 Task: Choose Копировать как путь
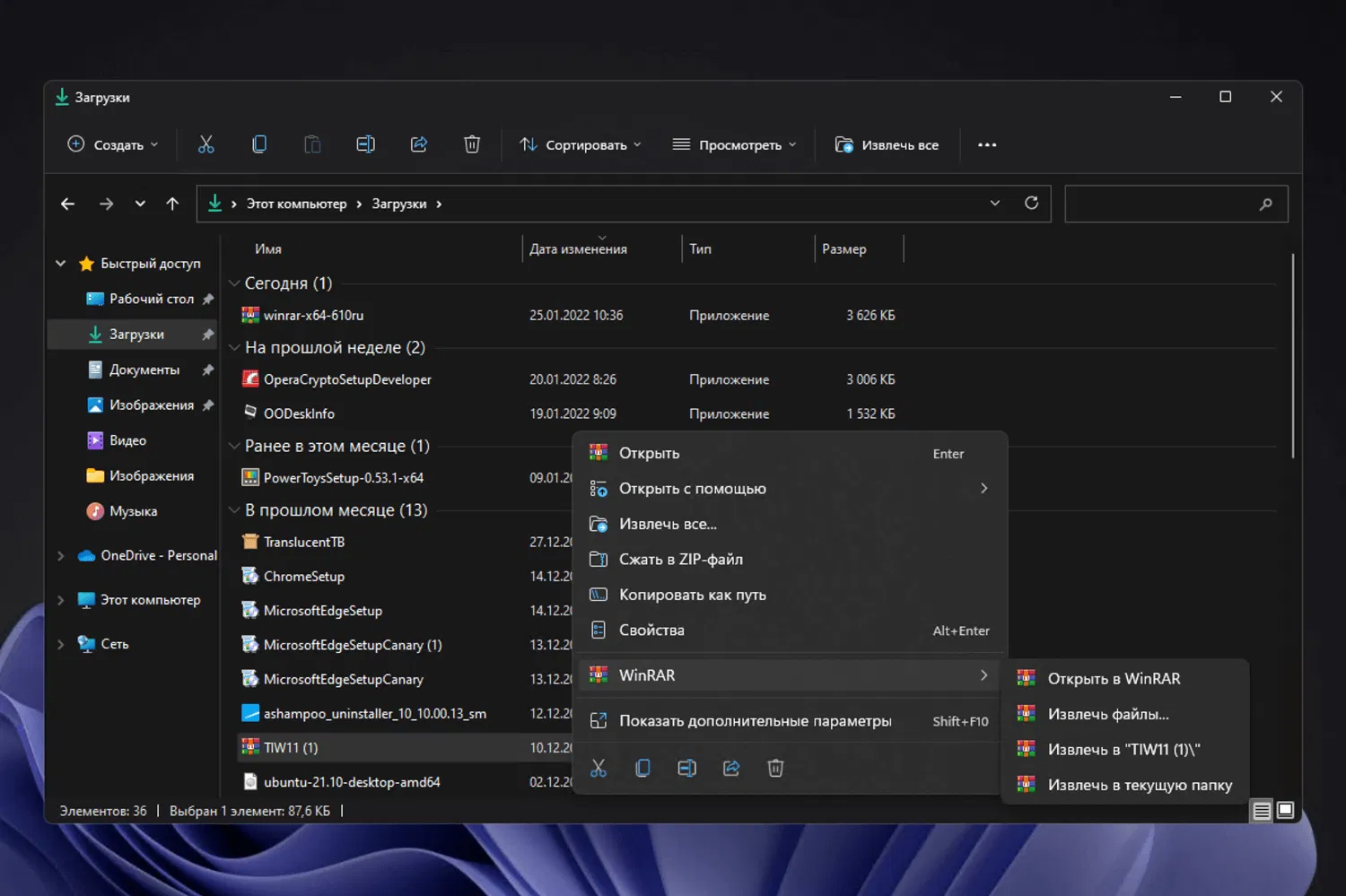[790, 595]
